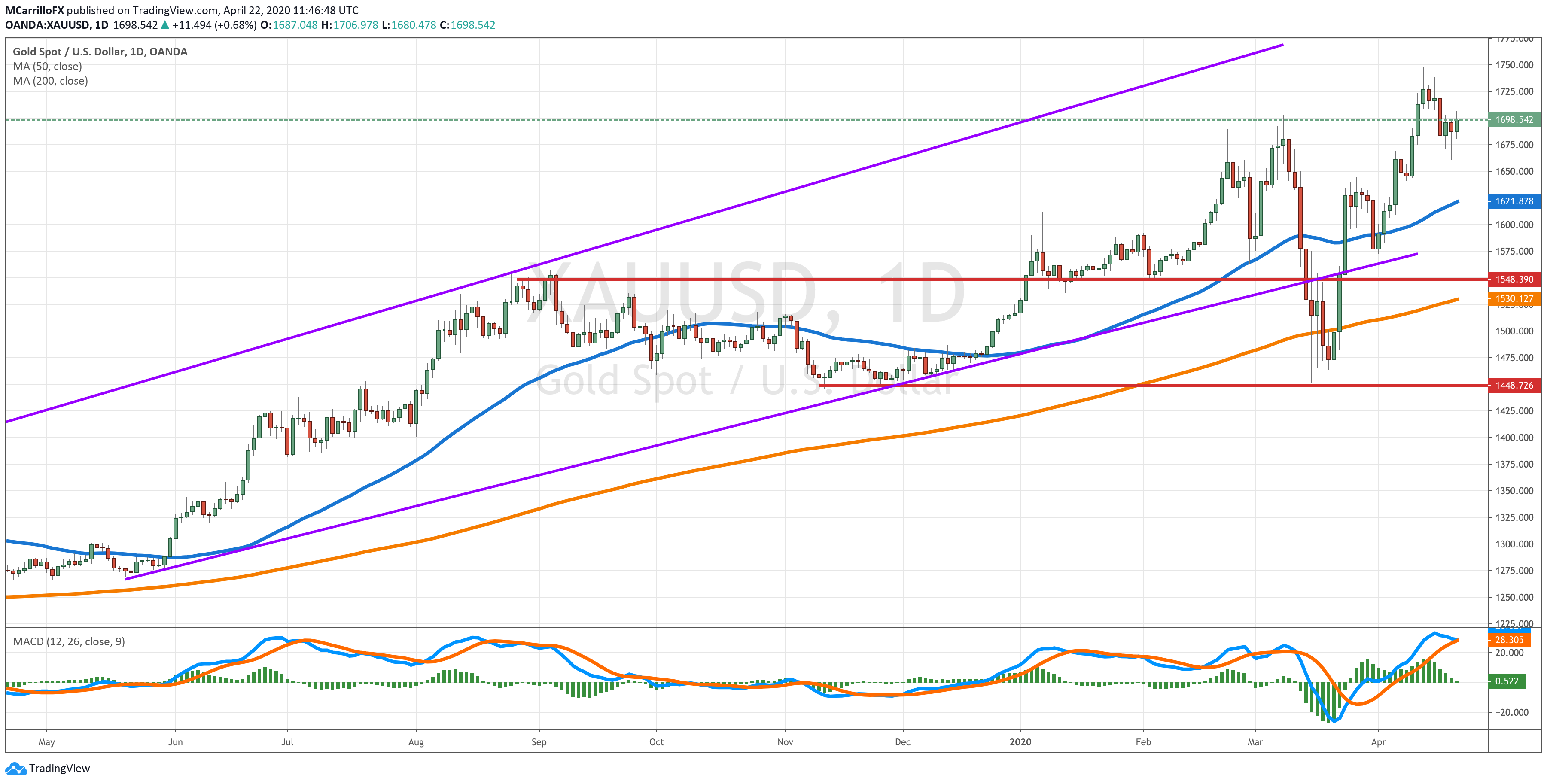This screenshot has width=1547, height=784.
Task: Click the −20.000 MACD axis label
Action: click(x=1511, y=712)
